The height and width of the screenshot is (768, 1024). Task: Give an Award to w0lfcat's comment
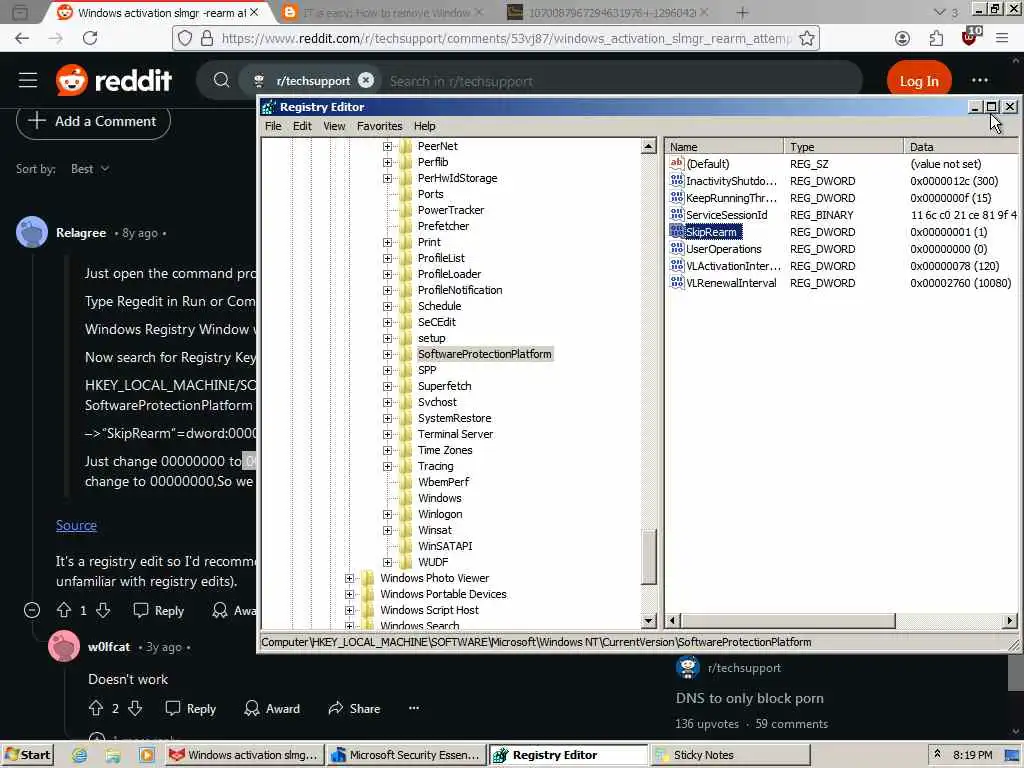coord(272,708)
